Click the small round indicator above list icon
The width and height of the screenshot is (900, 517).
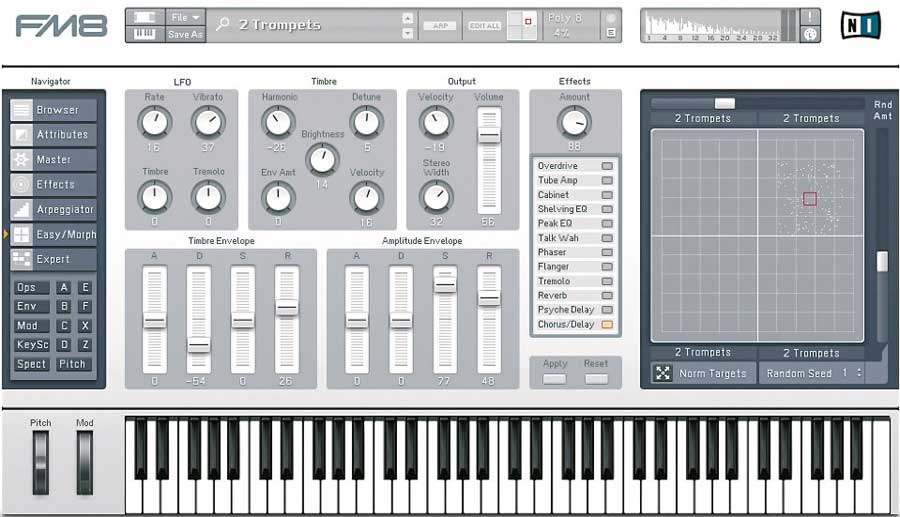611,18
